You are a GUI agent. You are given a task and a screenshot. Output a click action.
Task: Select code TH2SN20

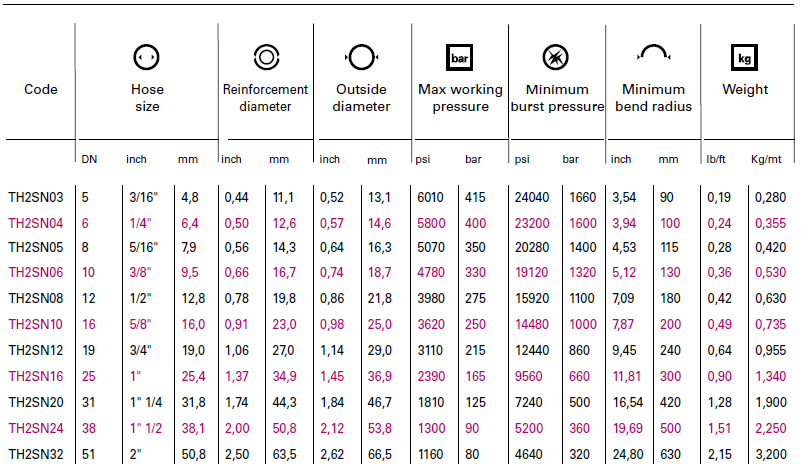click(36, 403)
